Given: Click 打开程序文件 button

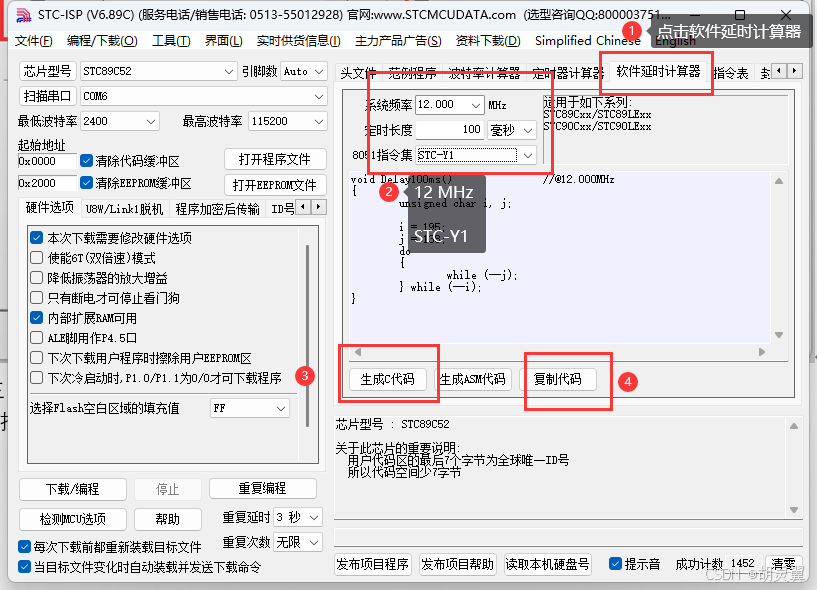Looking at the screenshot, I should point(275,159).
